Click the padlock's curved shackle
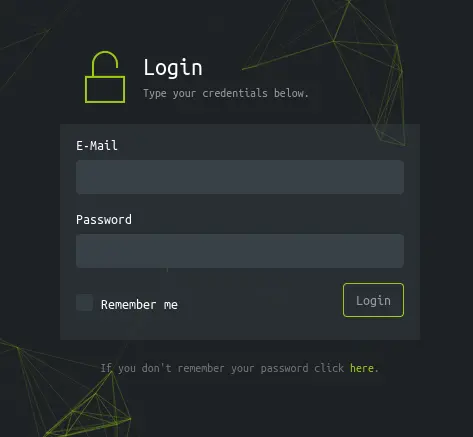Screen dimensions: 473x437 tap(105, 60)
